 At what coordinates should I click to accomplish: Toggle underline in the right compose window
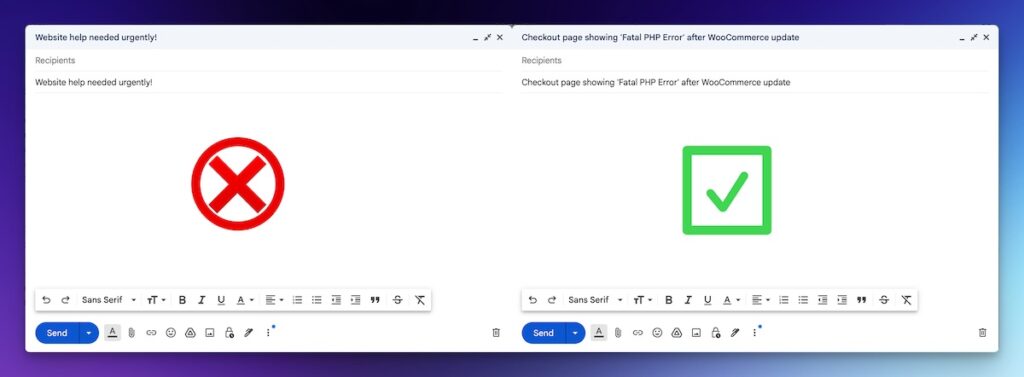pyautogui.click(x=708, y=300)
